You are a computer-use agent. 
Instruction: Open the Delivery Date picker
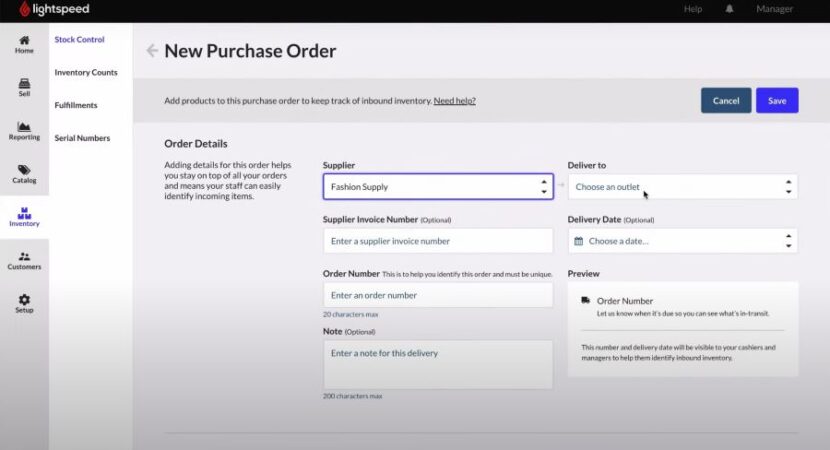click(x=680, y=241)
